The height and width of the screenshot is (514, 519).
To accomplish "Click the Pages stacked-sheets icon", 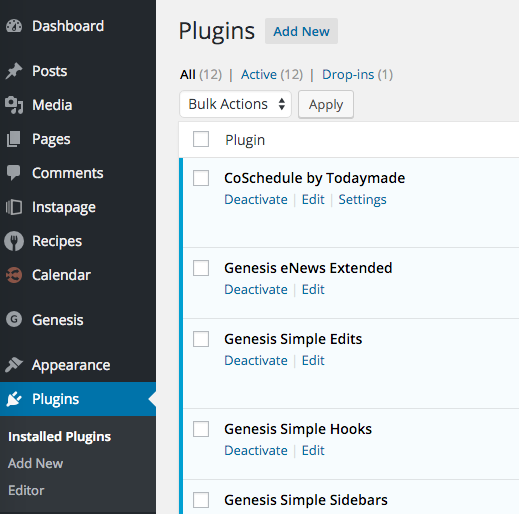I will (x=14, y=139).
